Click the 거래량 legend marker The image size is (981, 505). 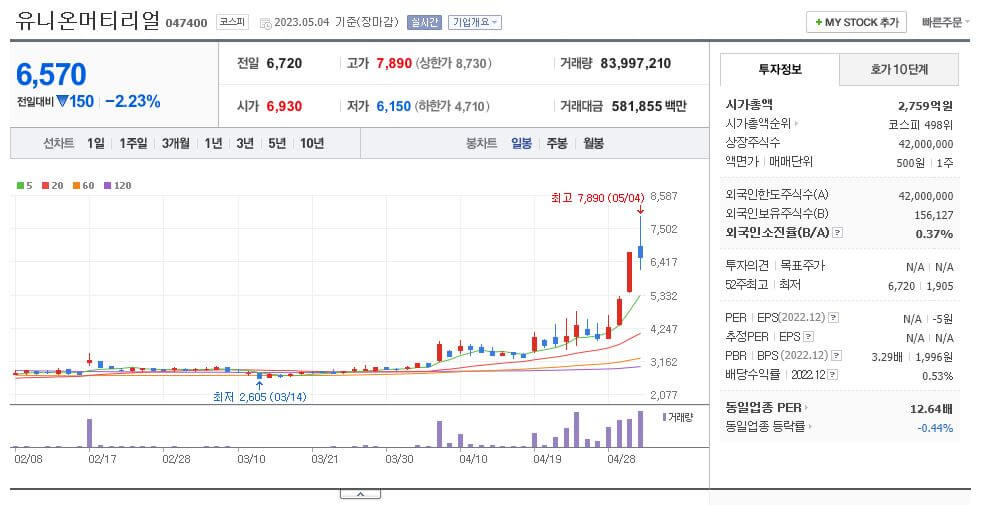tap(664, 417)
